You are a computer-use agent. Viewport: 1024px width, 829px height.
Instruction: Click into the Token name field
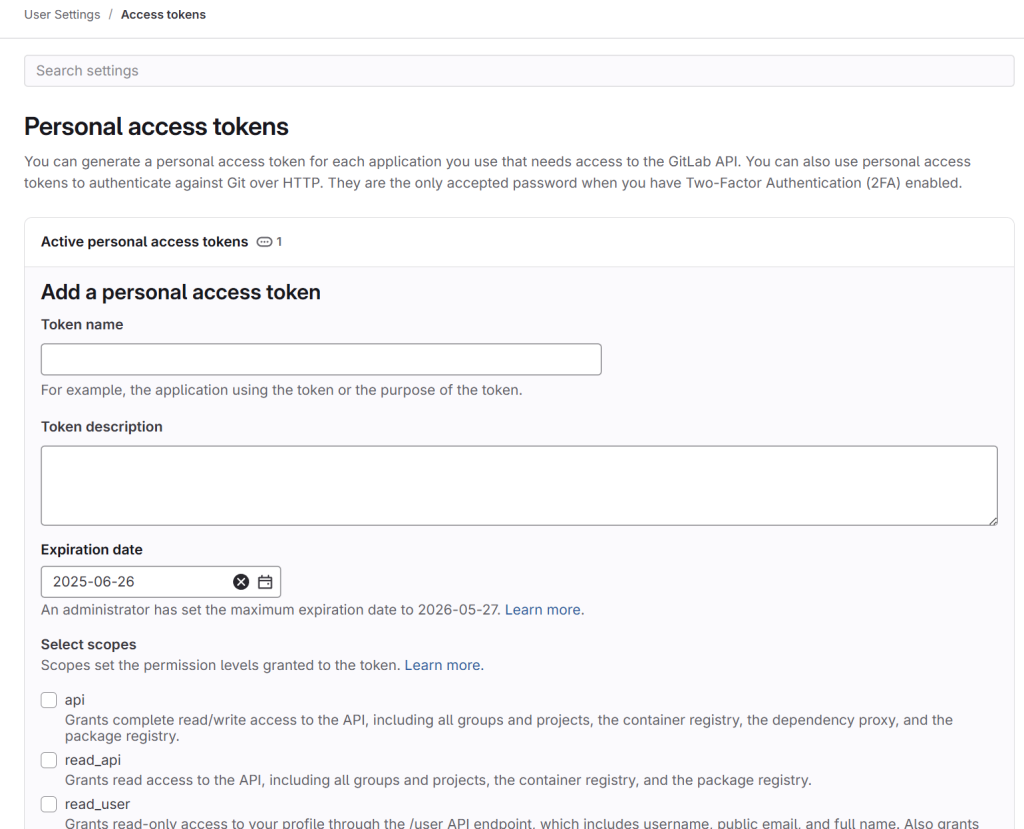click(x=321, y=359)
